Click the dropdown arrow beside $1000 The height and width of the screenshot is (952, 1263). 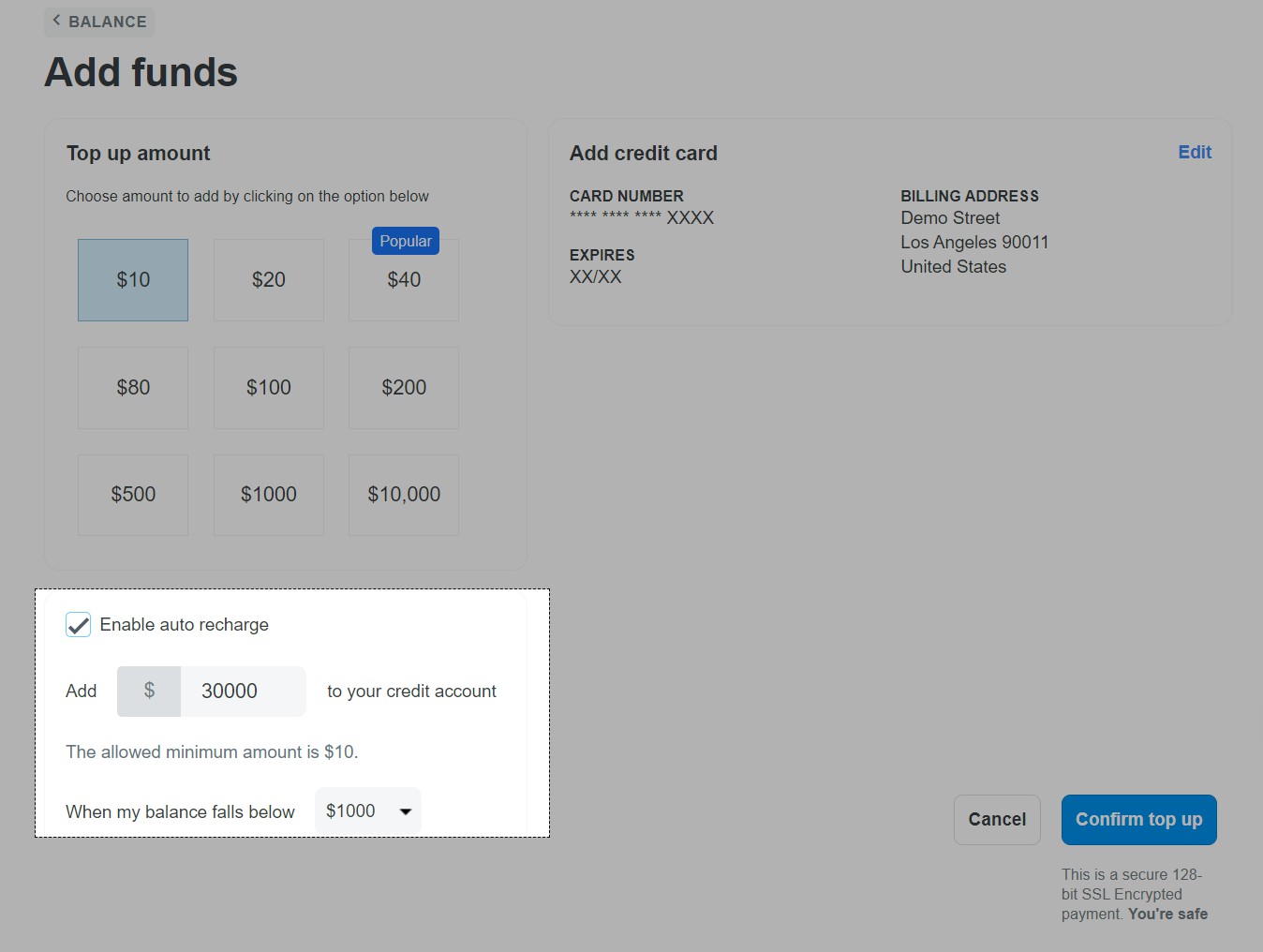(406, 811)
